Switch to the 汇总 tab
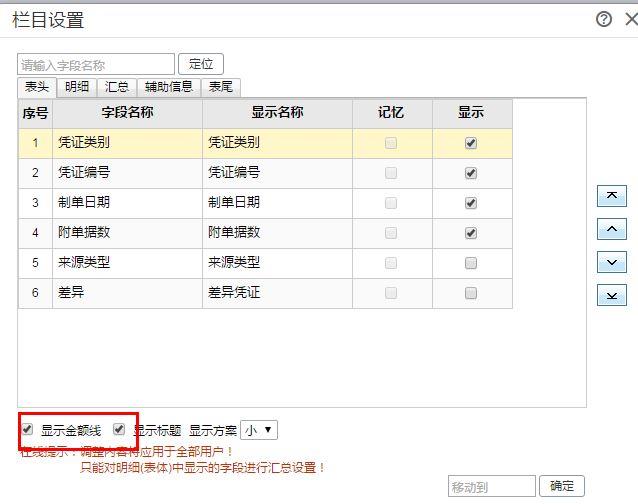 click(x=117, y=87)
